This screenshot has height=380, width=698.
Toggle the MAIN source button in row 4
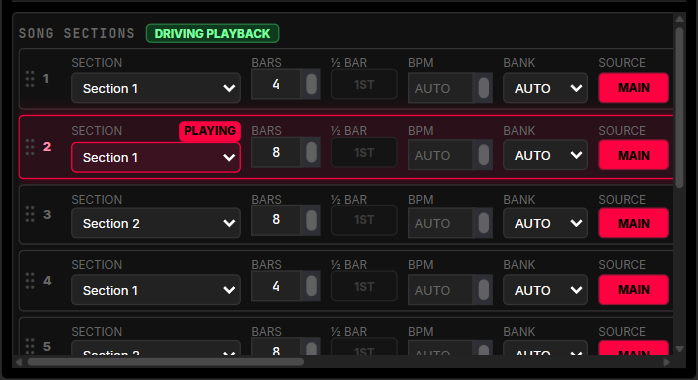pyautogui.click(x=633, y=290)
